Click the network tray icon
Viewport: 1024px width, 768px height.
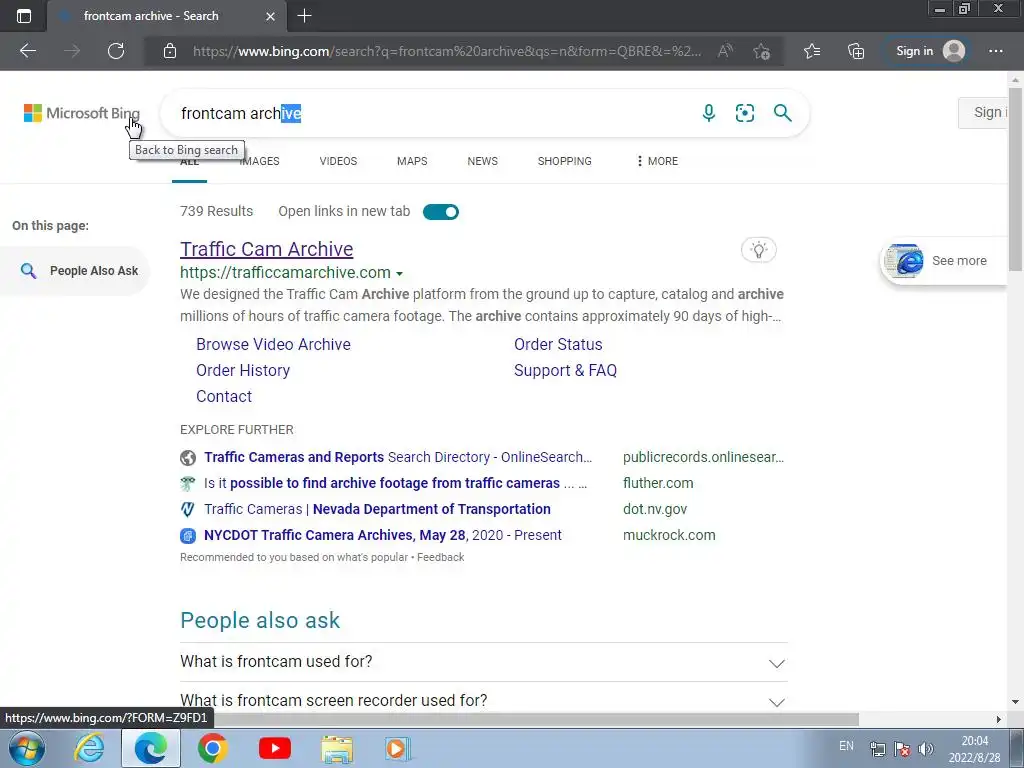click(x=878, y=748)
